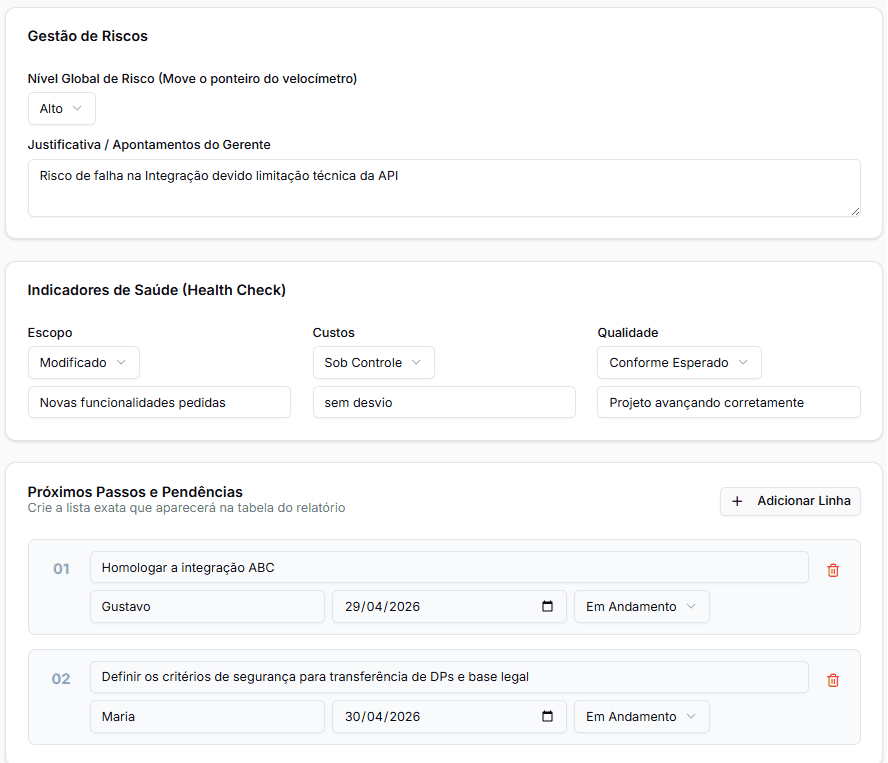Click the Custos label
The width and height of the screenshot is (888, 763).
tap(334, 333)
